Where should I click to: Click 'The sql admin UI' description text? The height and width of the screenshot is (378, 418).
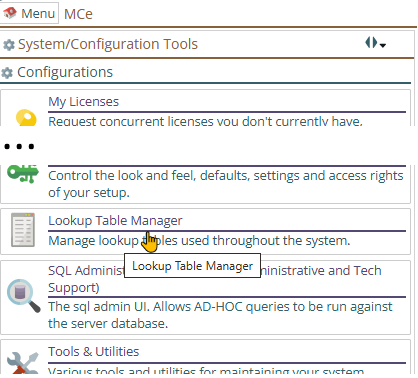(x=220, y=315)
